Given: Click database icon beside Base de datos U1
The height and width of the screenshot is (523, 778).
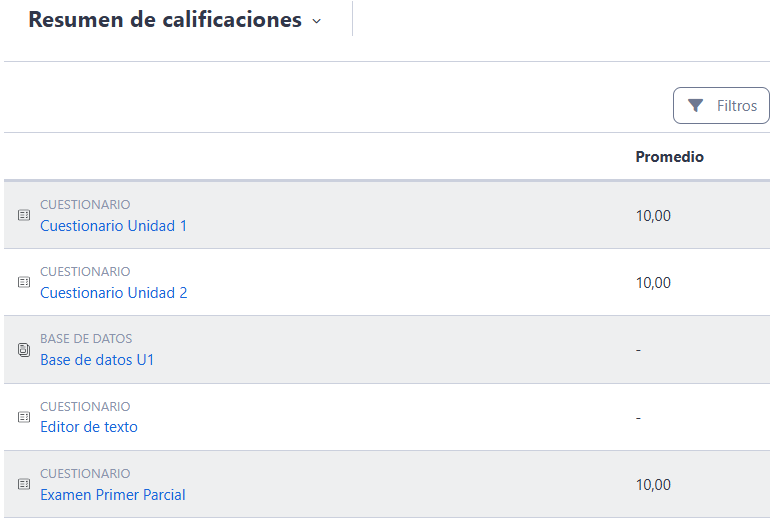Looking at the screenshot, I should pyautogui.click(x=24, y=350).
